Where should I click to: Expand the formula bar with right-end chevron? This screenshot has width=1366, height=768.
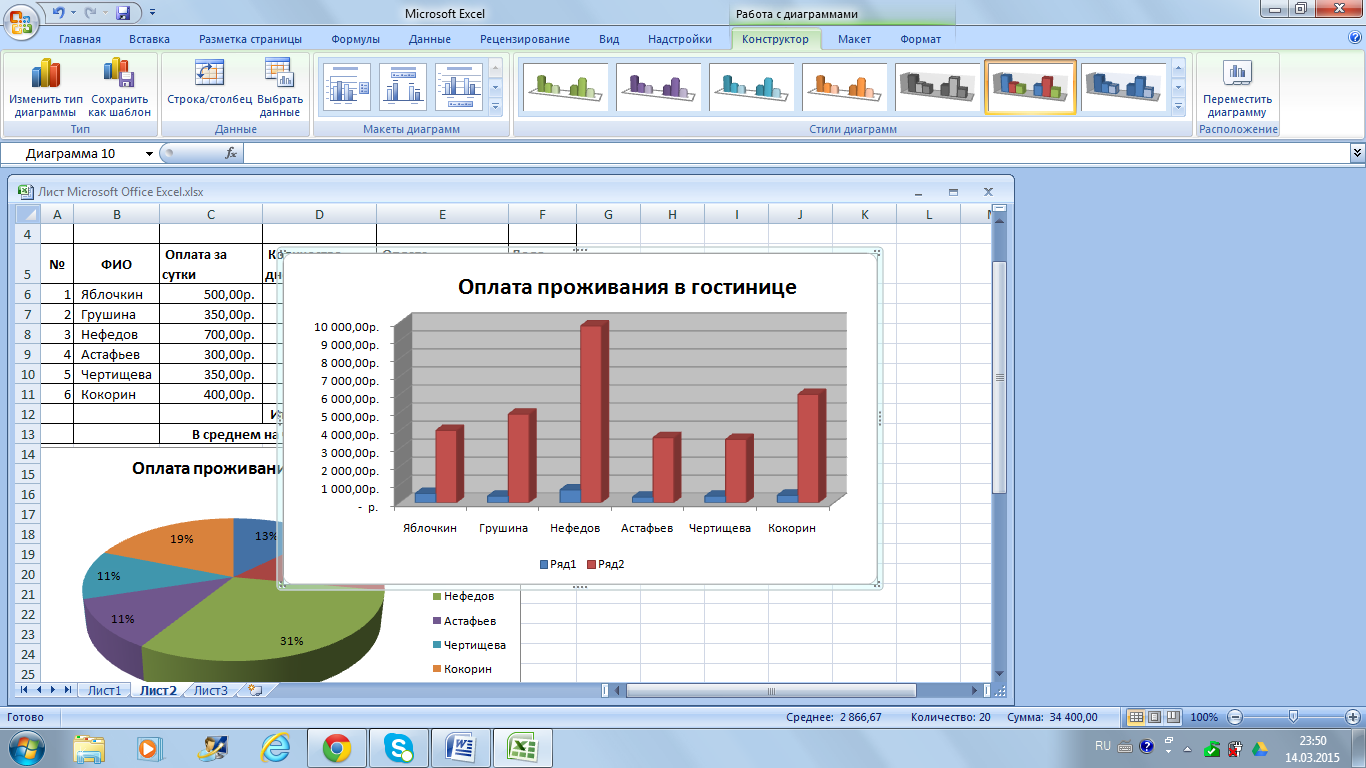click(1357, 153)
